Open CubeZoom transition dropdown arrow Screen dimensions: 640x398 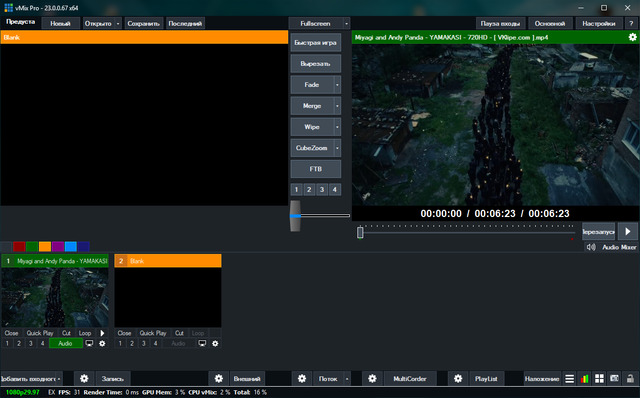[x=337, y=148]
